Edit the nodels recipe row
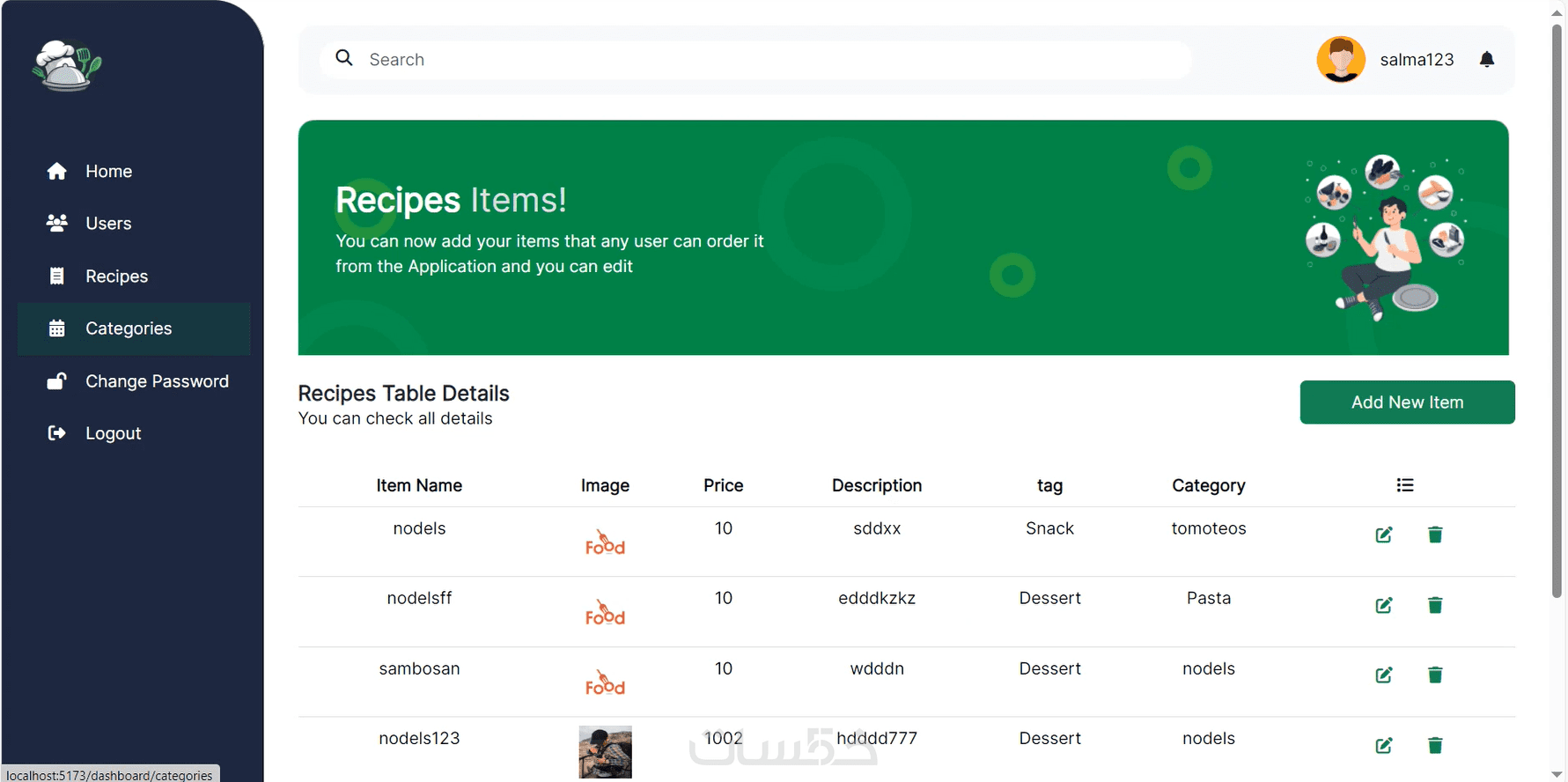This screenshot has height=782, width=1568. [x=1384, y=535]
